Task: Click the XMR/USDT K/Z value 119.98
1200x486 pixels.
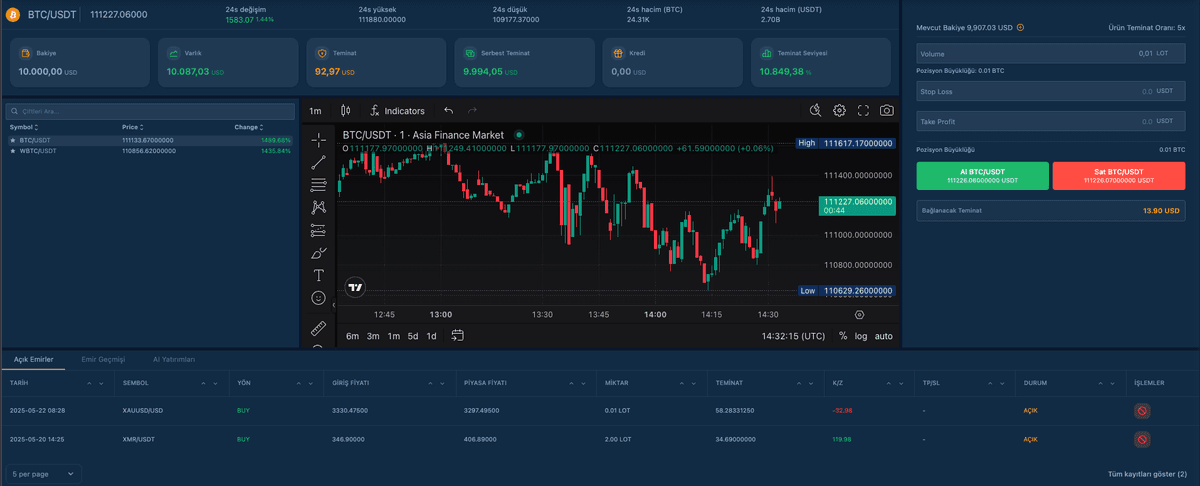Action: pyautogui.click(x=842, y=440)
